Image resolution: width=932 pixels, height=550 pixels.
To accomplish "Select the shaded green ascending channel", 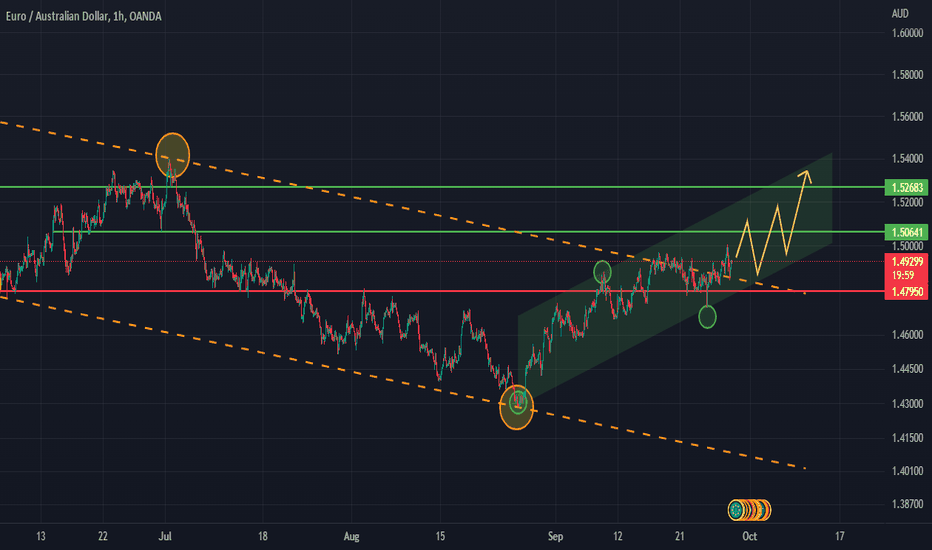I will 675,276.
